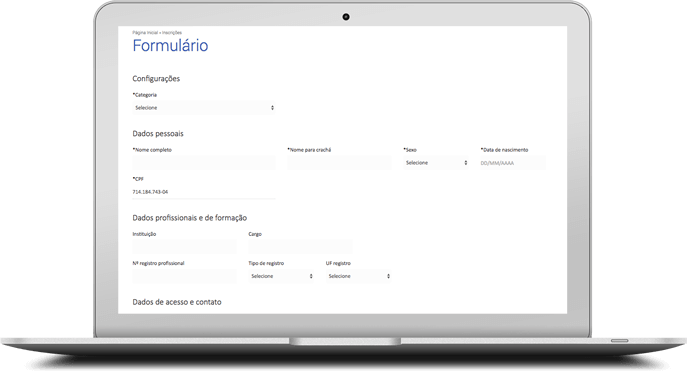Click the UF registro field label
Image resolution: width=687 pixels, height=371 pixels.
(338, 263)
